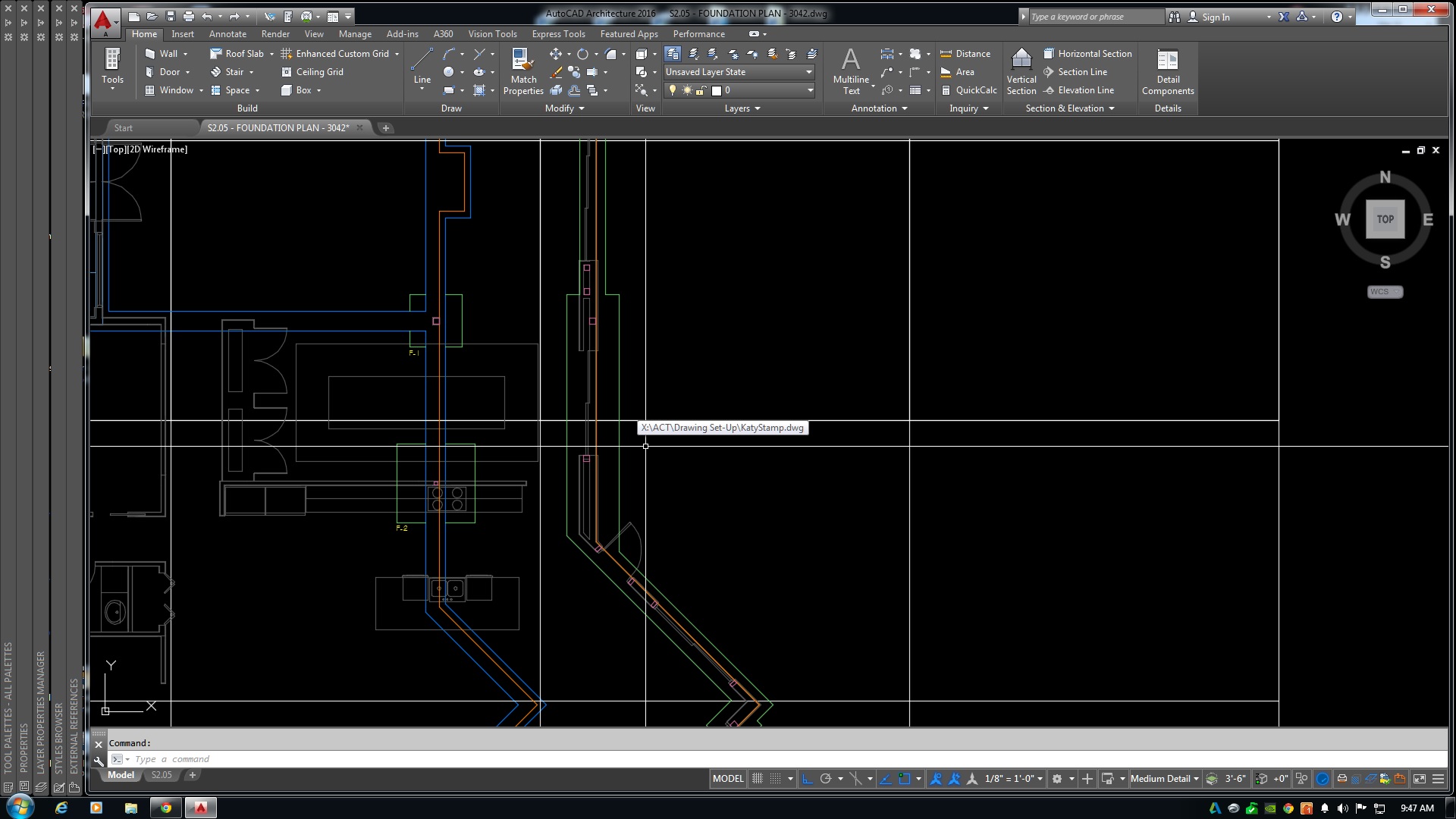This screenshot has height=819, width=1456.
Task: Select the Section Line tool
Action: point(1082,71)
